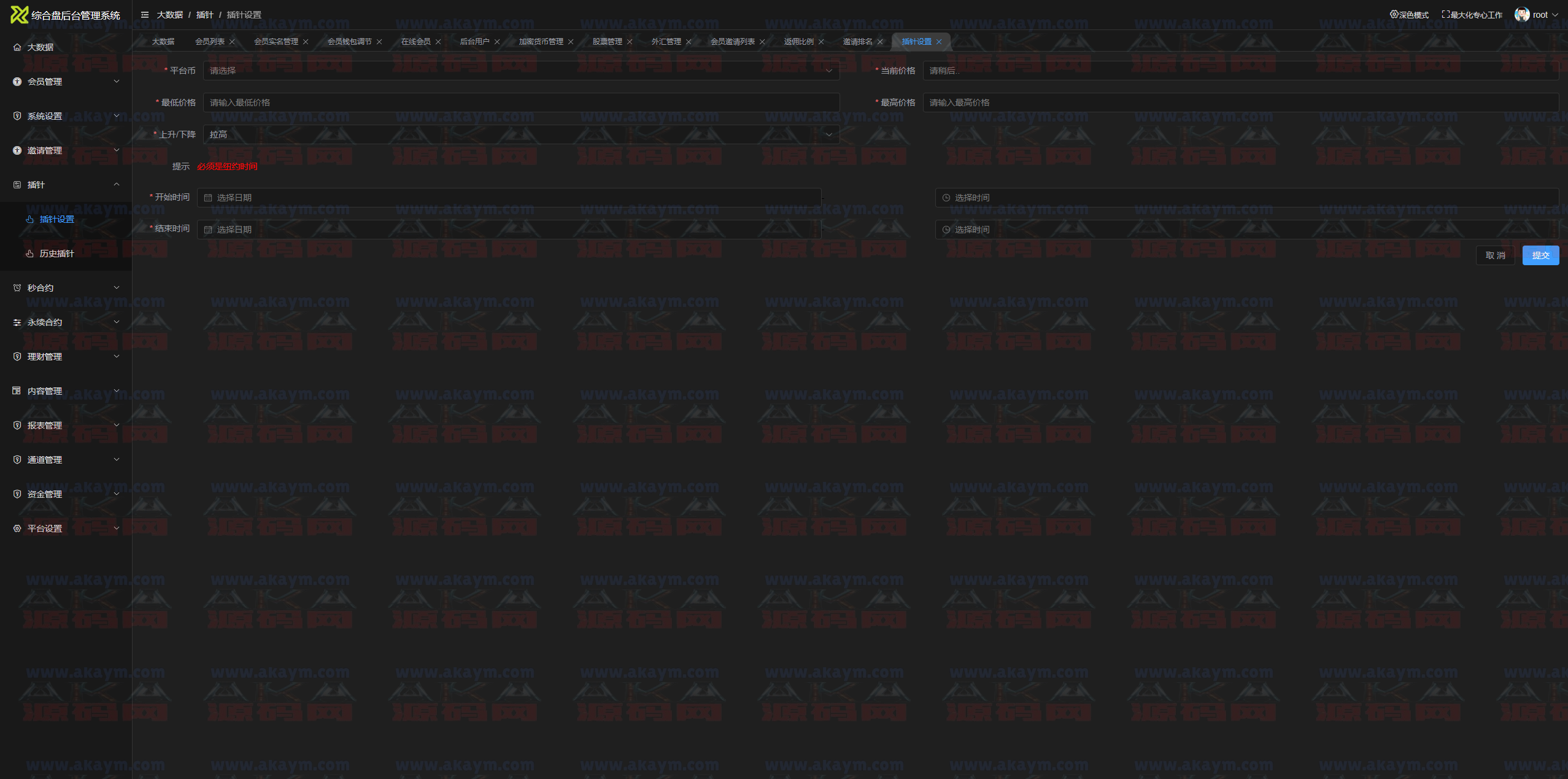Click the root user avatar
Screen dimensions: 1568x779
click(x=1521, y=15)
